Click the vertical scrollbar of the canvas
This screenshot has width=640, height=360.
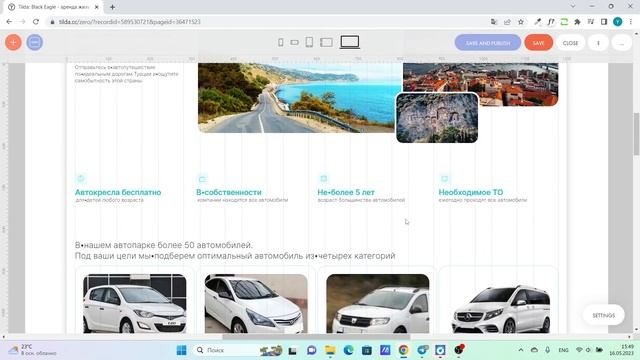[636, 134]
